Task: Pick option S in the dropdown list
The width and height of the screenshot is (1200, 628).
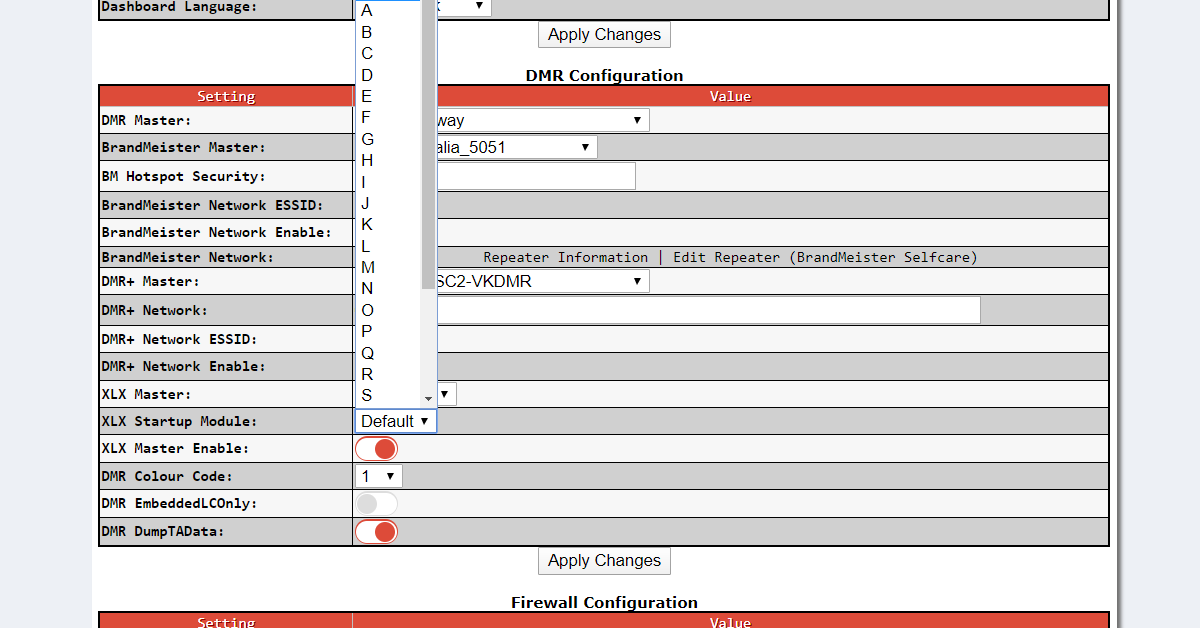Action: [x=388, y=395]
